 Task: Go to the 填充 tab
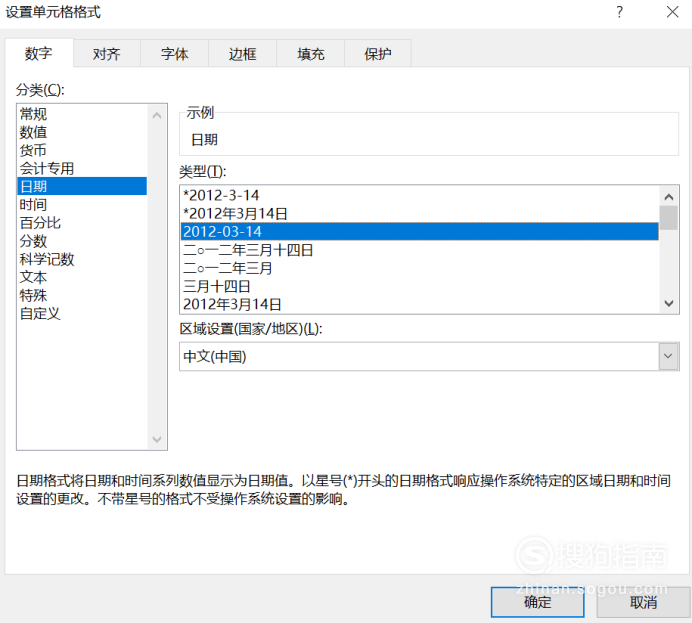click(x=310, y=54)
